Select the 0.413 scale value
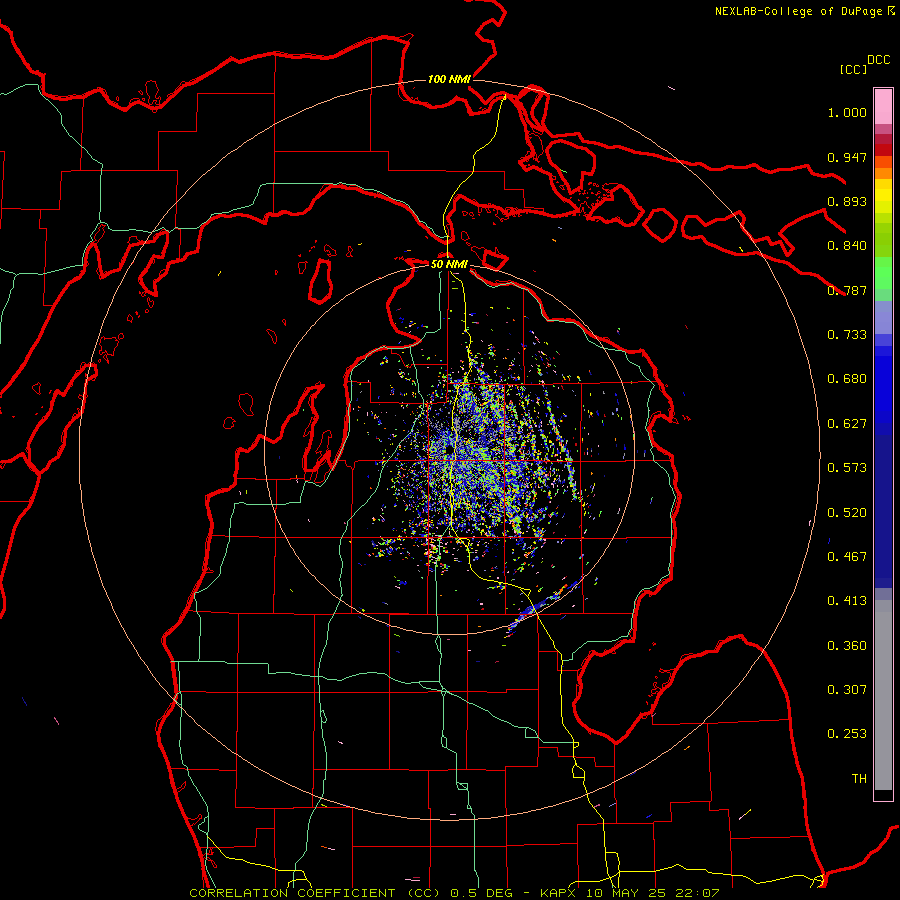This screenshot has height=900, width=900. [847, 601]
